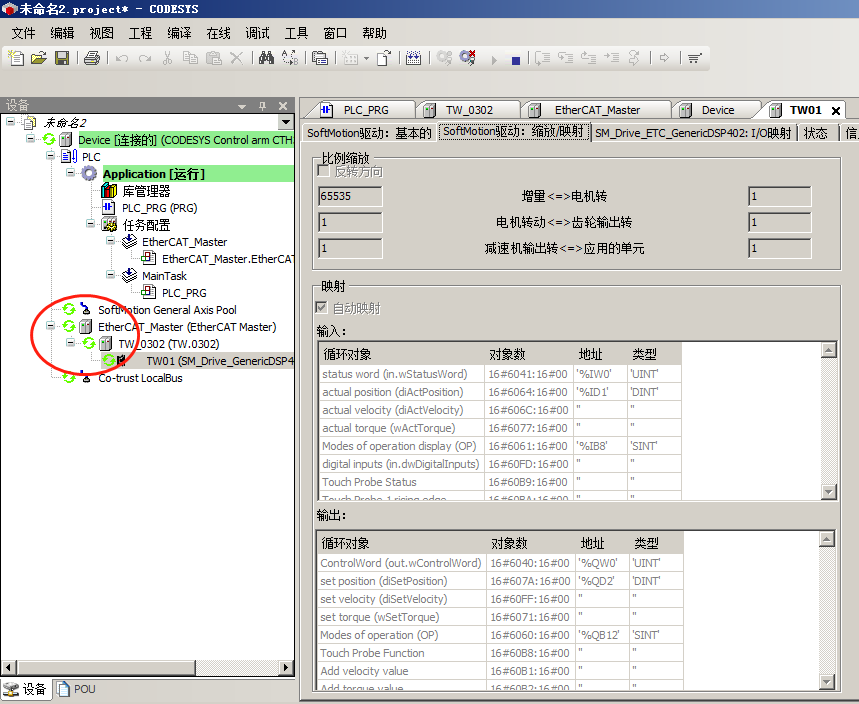Click the New file toolbar icon

16,58
